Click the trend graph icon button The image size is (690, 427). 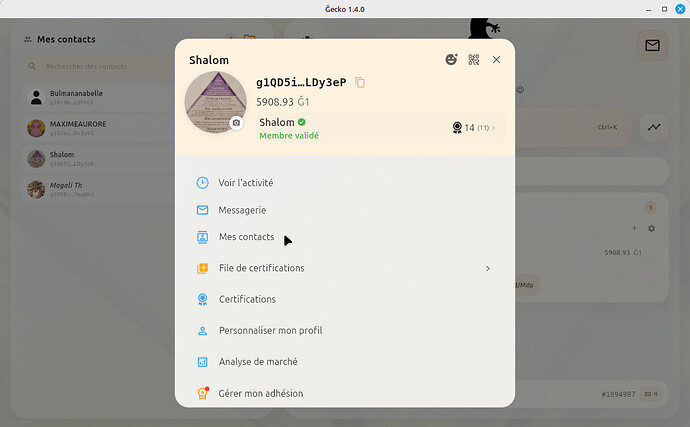(x=654, y=127)
